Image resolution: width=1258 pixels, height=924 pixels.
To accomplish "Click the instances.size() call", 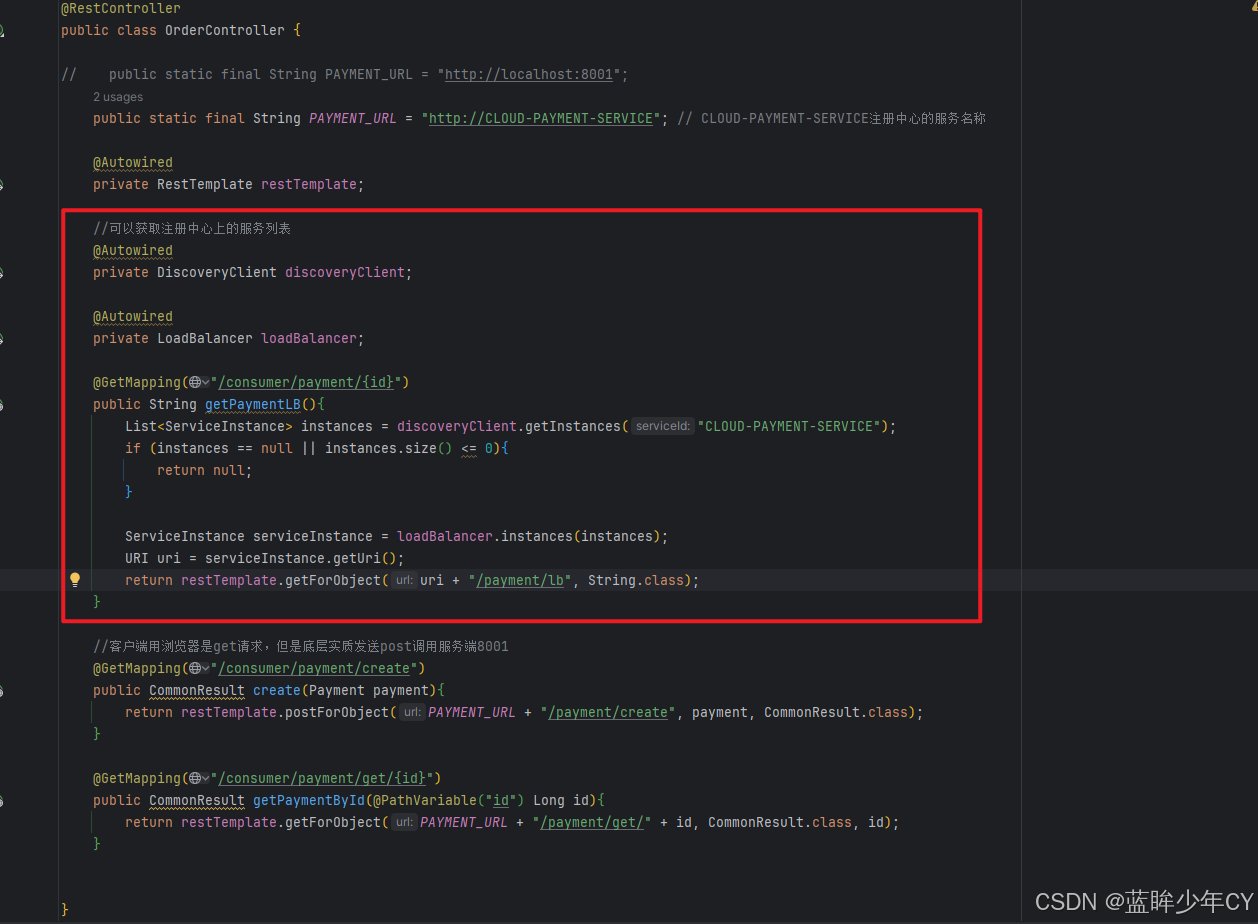I will point(389,448).
